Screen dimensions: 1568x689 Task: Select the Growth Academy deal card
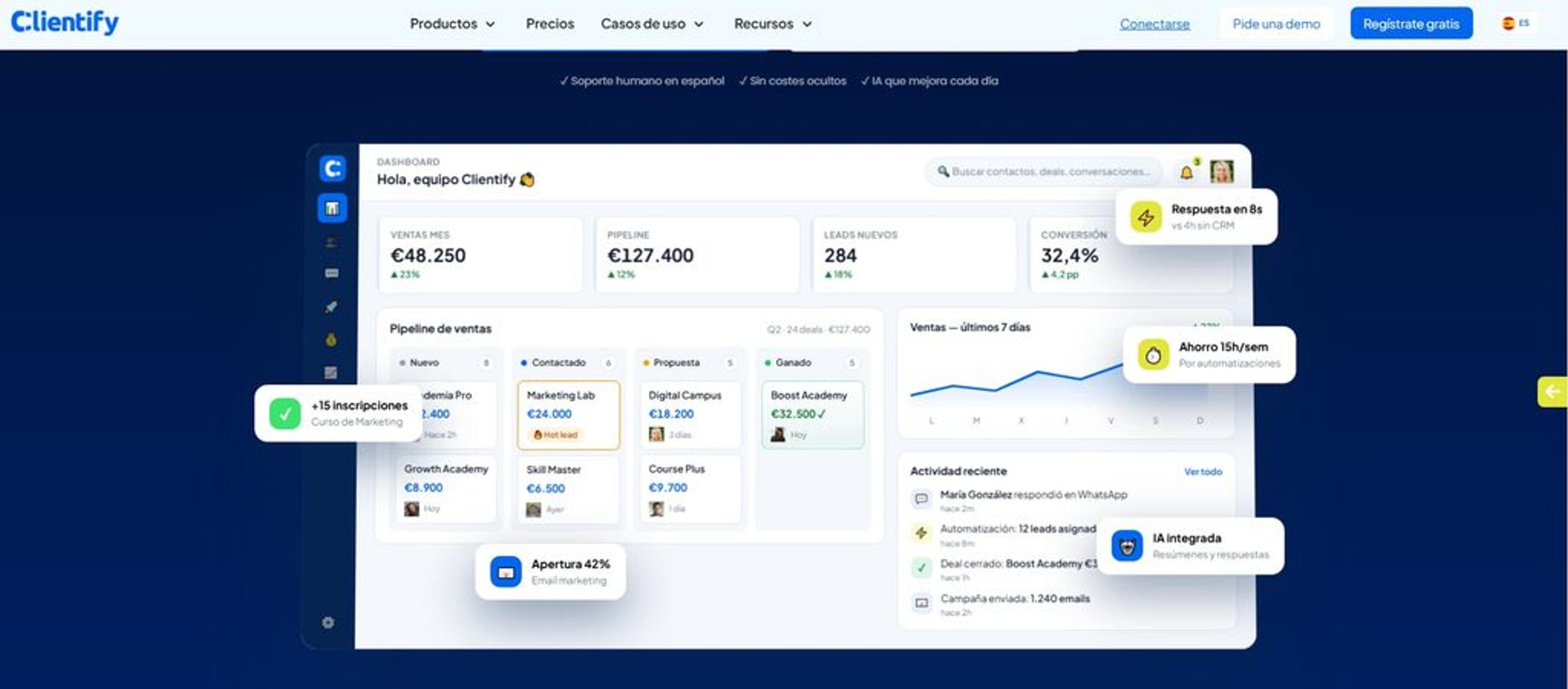446,489
